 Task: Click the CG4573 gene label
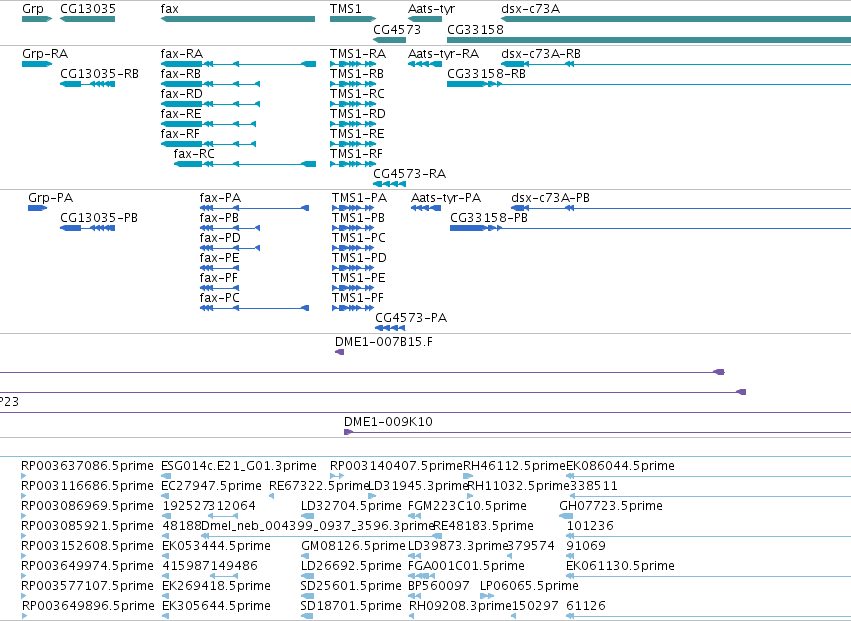[x=397, y=29]
